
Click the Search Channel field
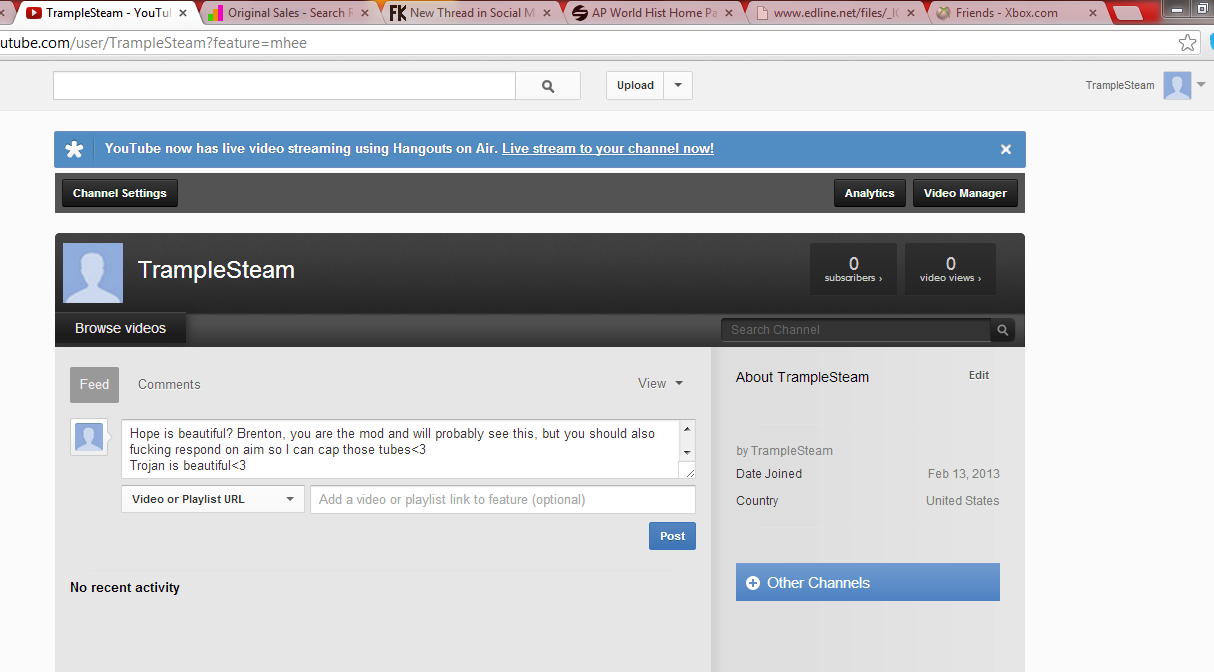coord(856,330)
